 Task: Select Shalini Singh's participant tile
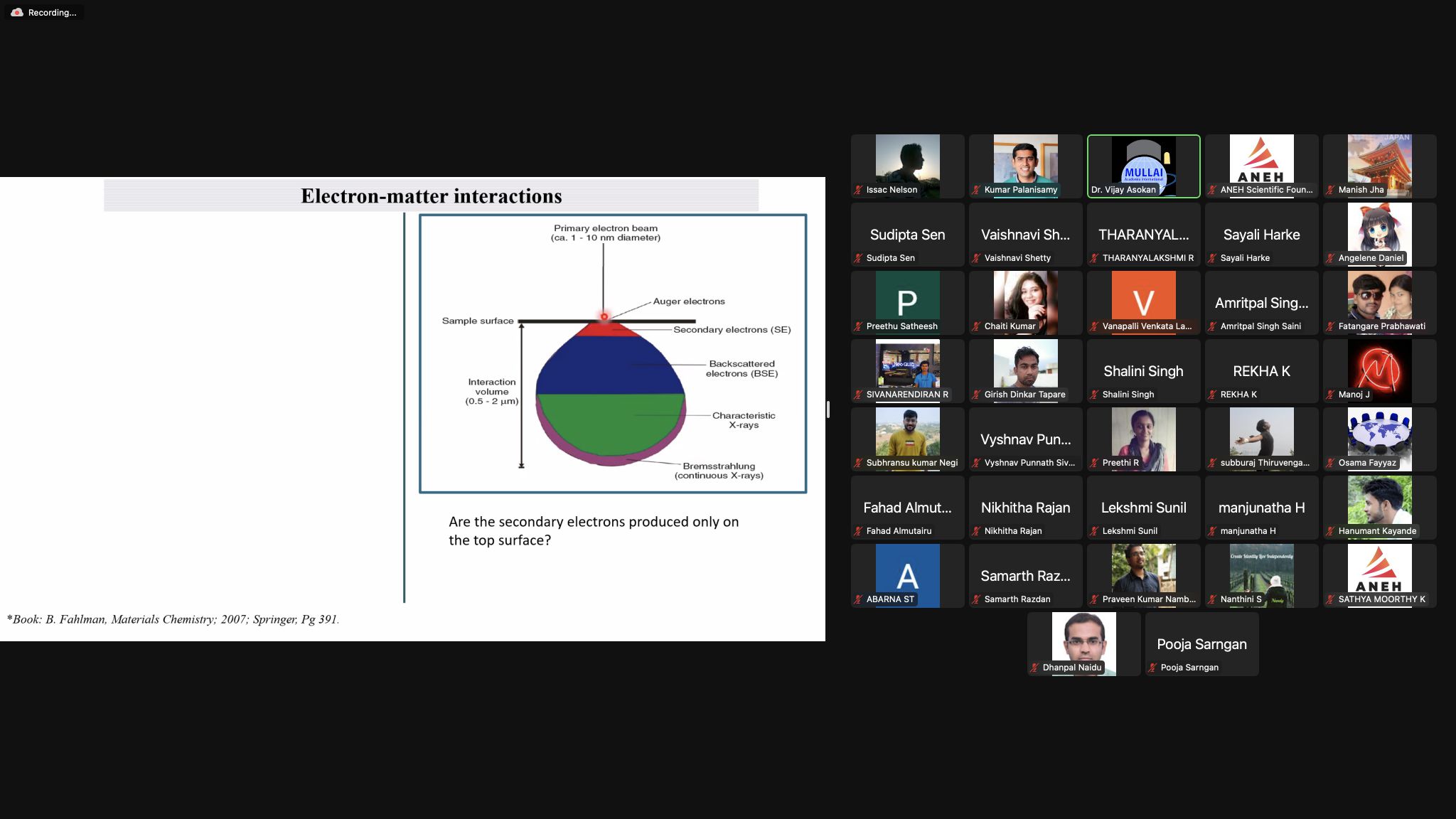(1143, 370)
